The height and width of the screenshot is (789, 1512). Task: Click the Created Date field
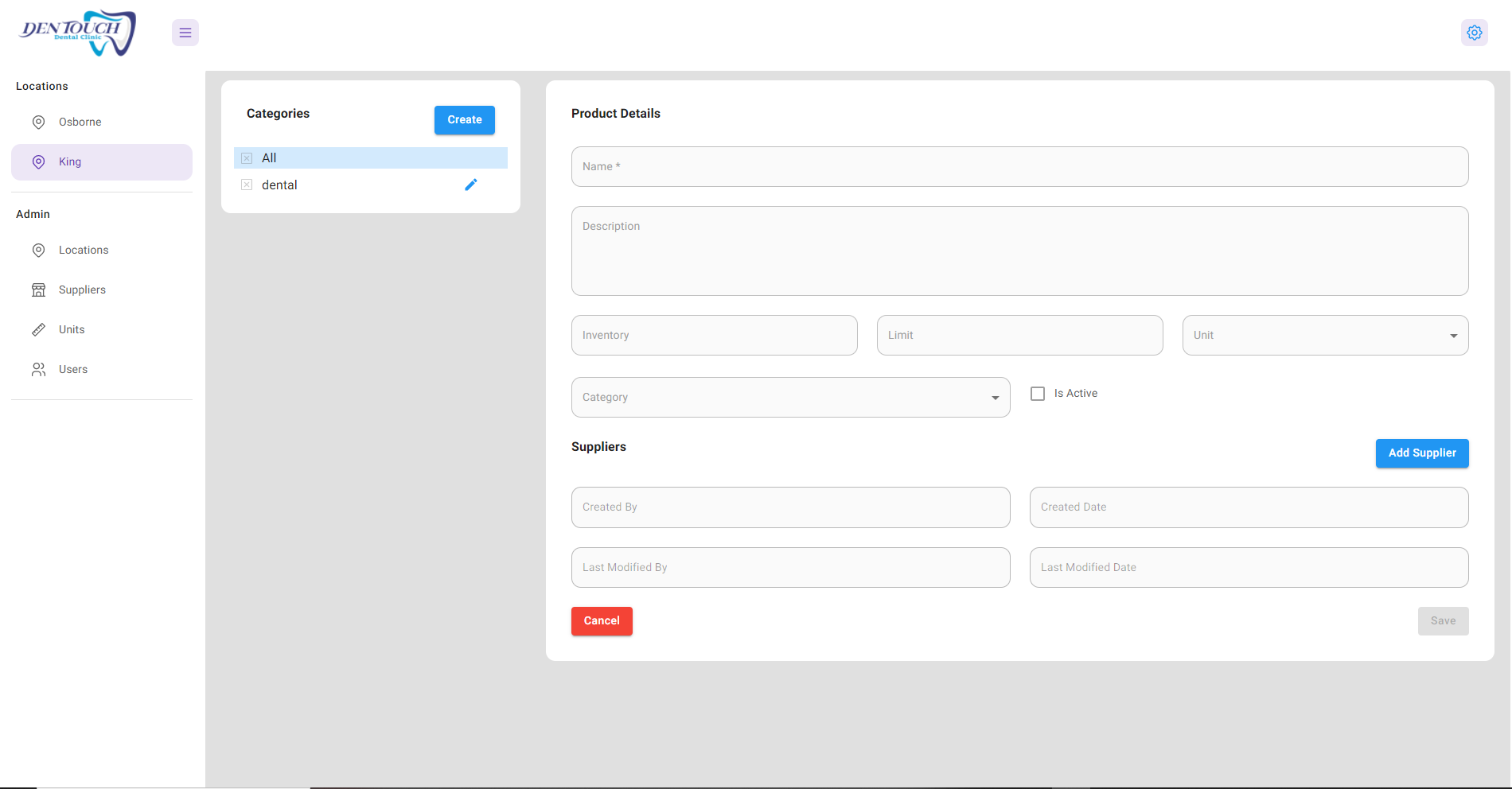(1249, 507)
